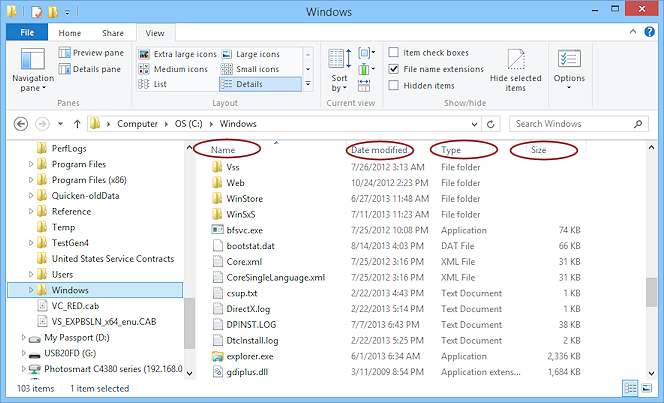Screen dimensions: 664x403
Task: Go up one folder level arrow
Action: (x=77, y=124)
